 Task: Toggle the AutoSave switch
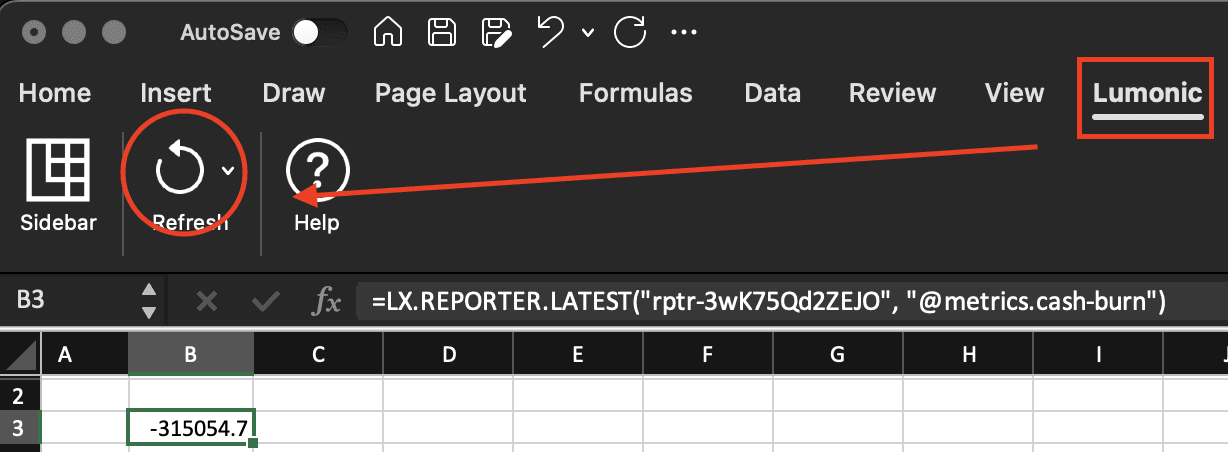click(320, 32)
